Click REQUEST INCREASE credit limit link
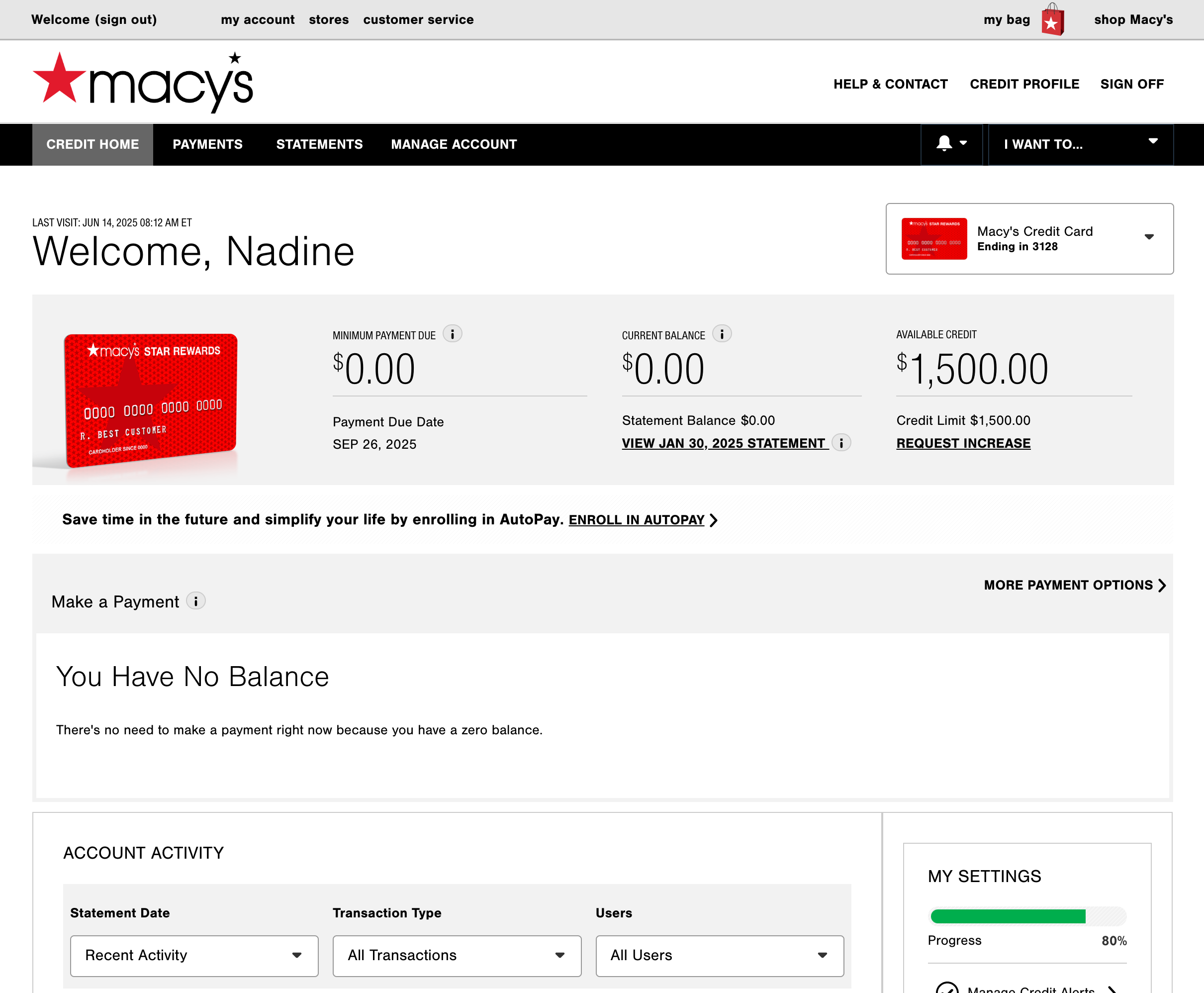Image resolution: width=1204 pixels, height=993 pixels. (963, 443)
